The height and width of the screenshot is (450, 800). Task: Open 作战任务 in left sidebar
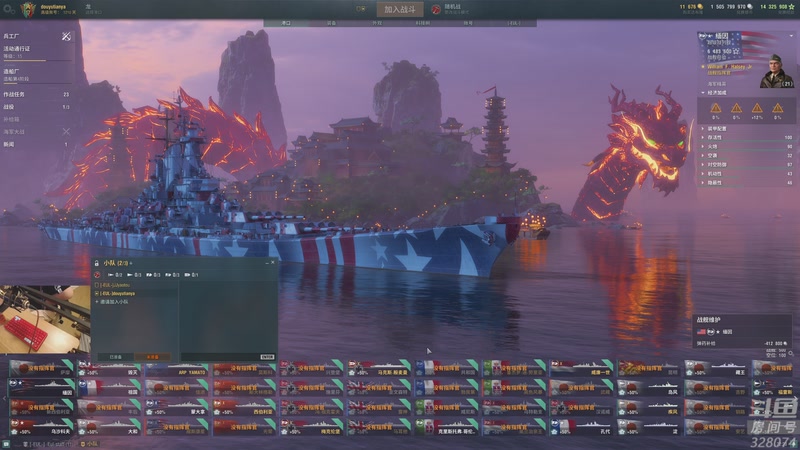pos(37,94)
